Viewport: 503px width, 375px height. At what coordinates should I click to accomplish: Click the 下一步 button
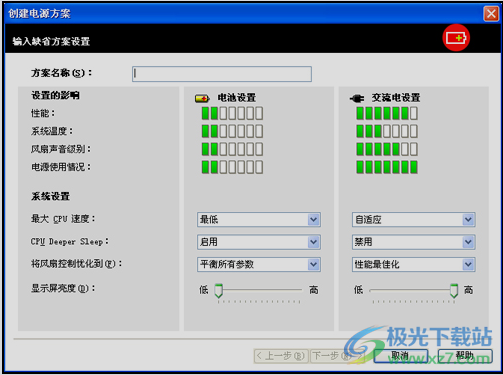coord(337,356)
